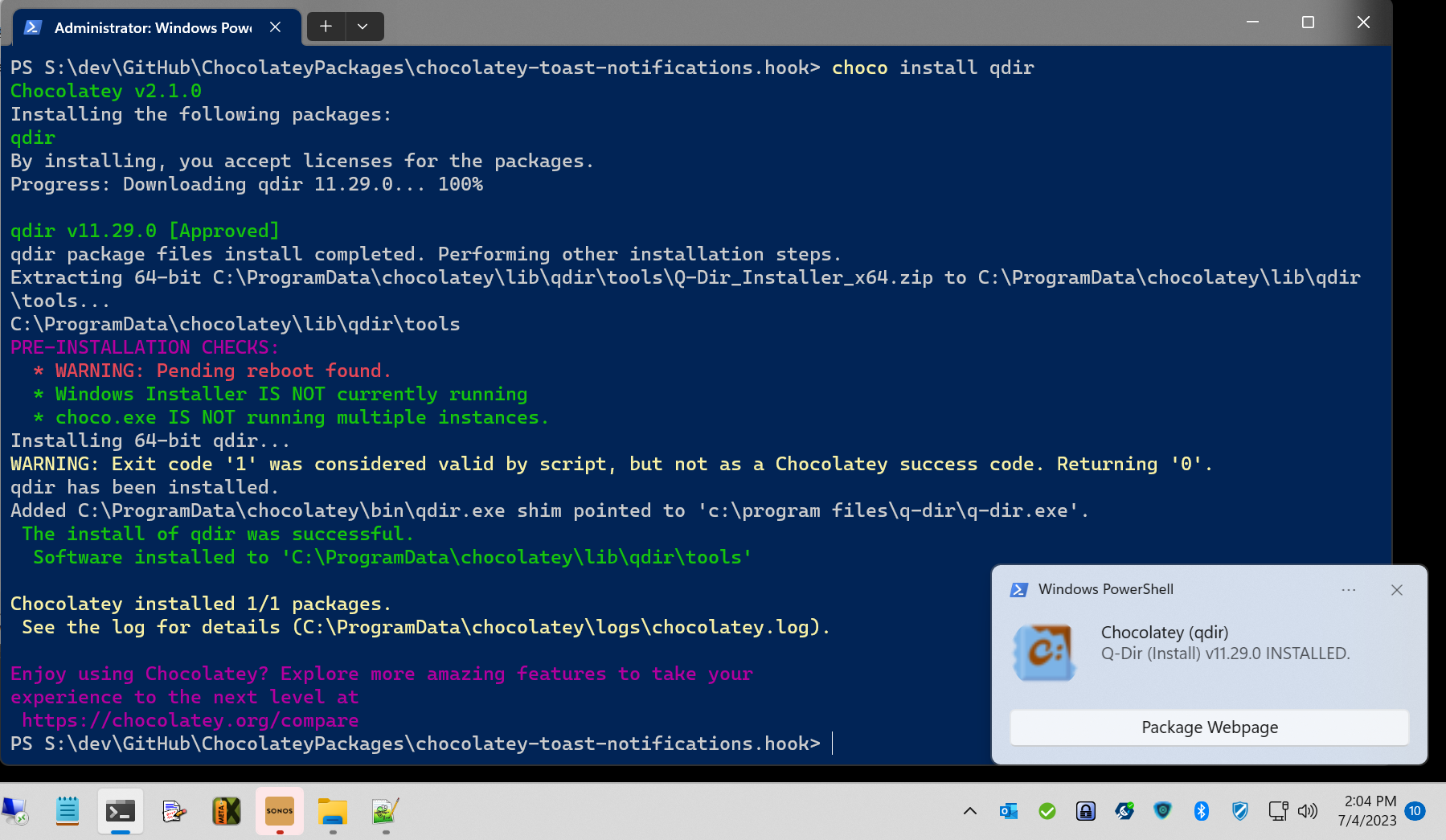Screen dimensions: 1446x840
Task: Click the dark shield-with-eye tray icon
Action: point(1162,811)
